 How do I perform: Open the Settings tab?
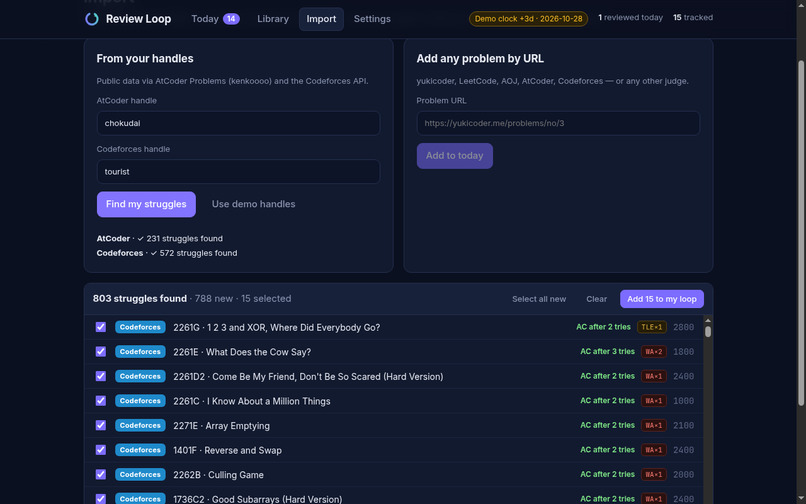pos(372,19)
